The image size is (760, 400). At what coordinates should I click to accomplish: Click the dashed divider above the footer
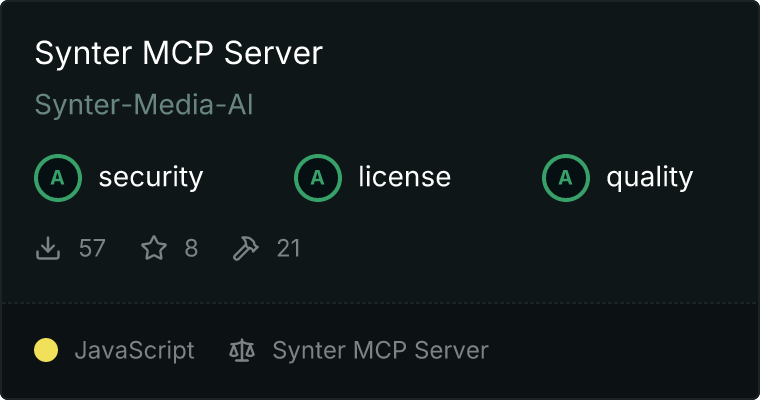pos(380,303)
